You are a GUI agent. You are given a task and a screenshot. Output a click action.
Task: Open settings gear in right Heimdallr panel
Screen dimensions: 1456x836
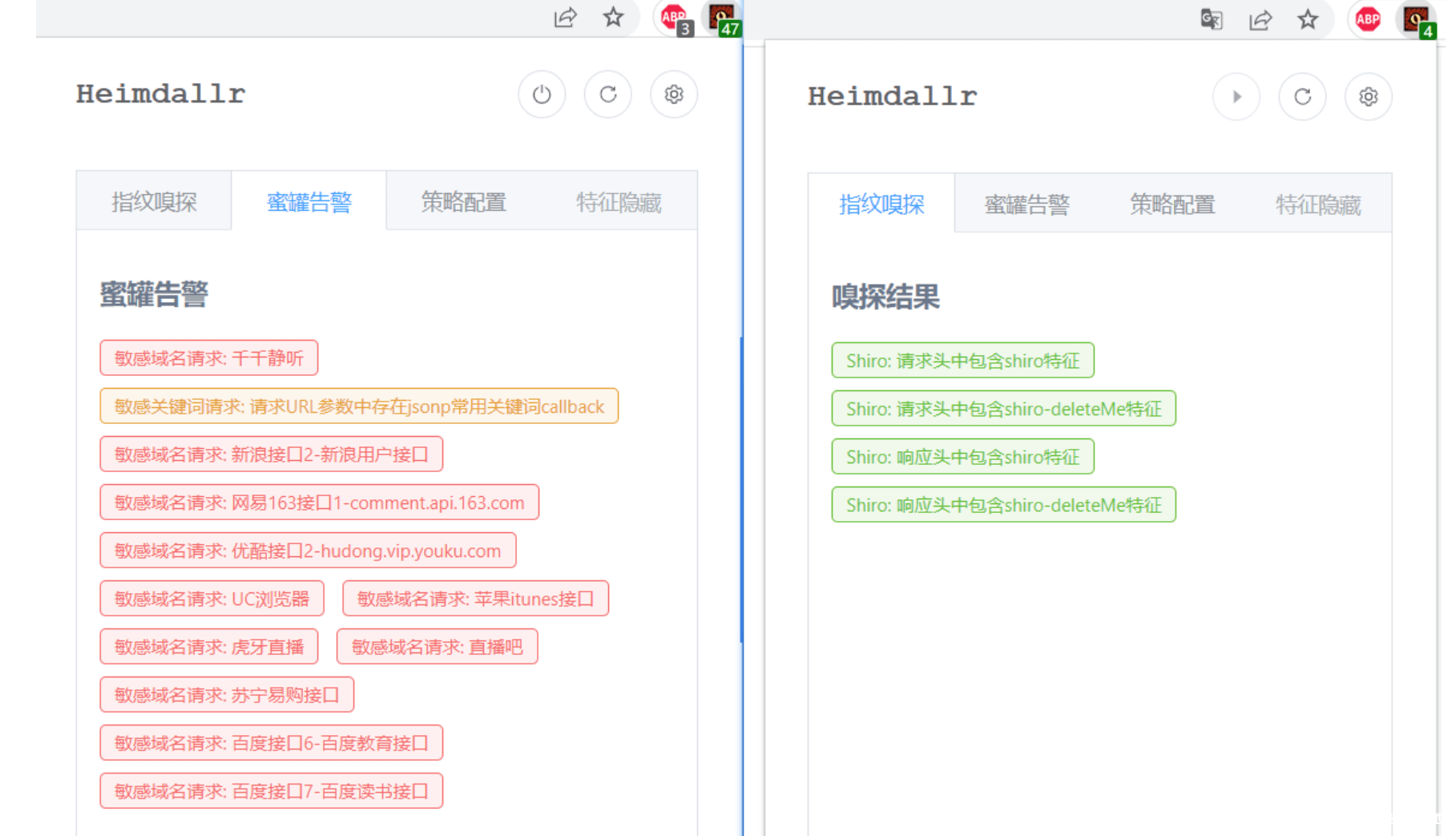coord(1368,97)
